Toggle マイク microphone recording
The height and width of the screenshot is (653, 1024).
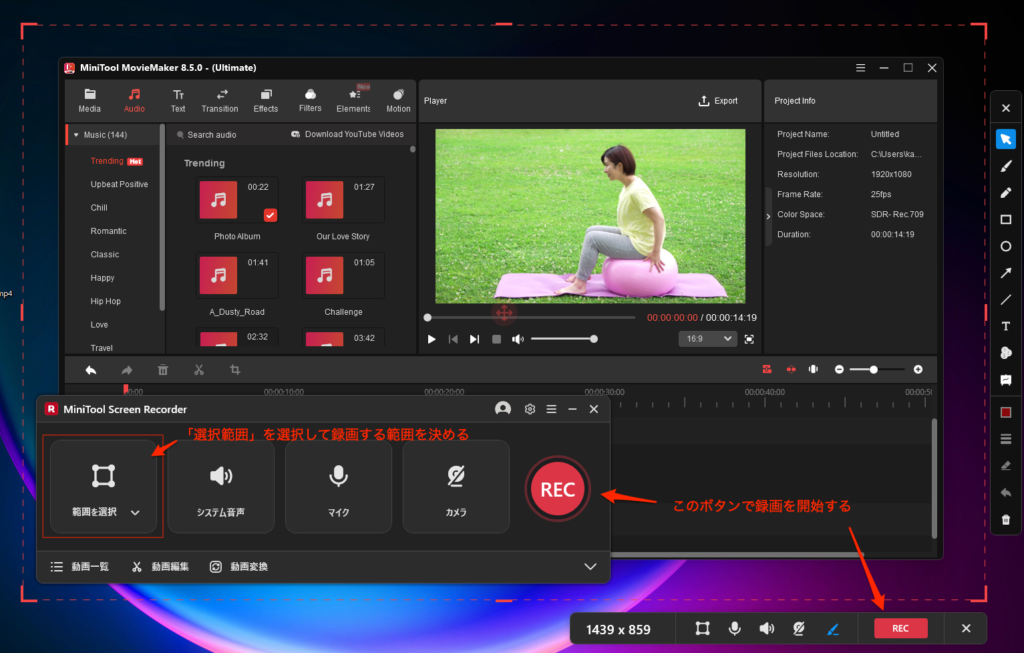point(338,487)
